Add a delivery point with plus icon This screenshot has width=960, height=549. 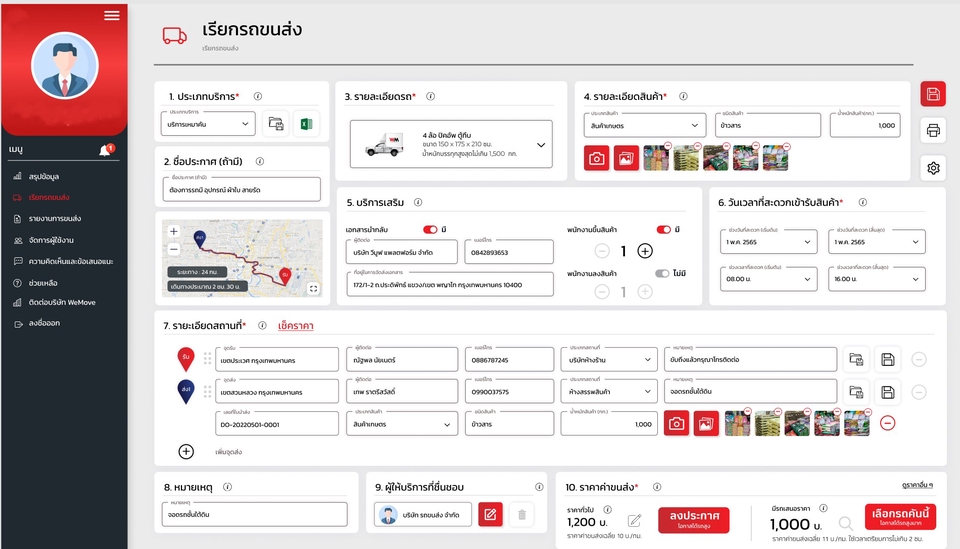point(186,452)
